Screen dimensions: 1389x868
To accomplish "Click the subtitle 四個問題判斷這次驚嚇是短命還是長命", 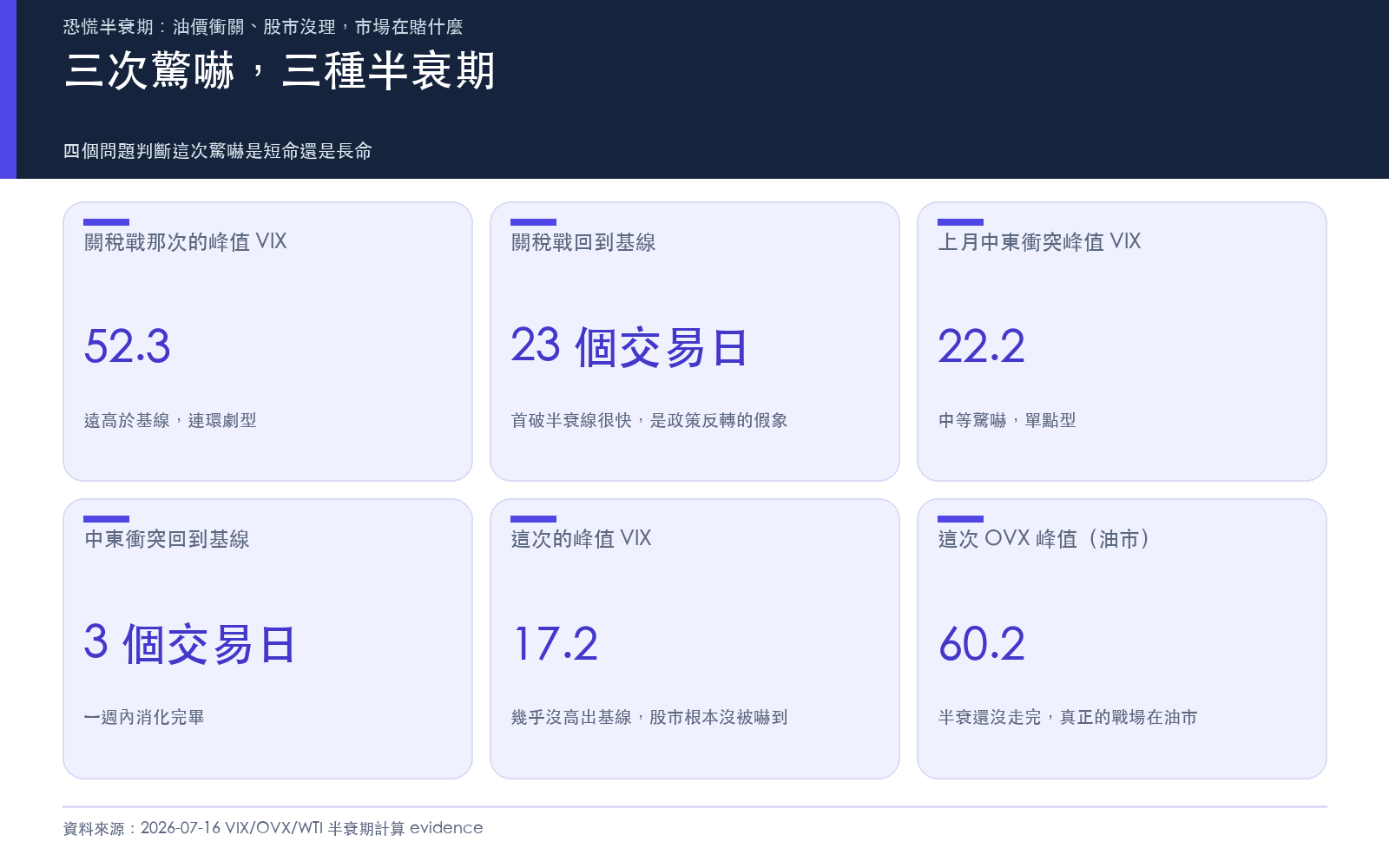I will [218, 151].
